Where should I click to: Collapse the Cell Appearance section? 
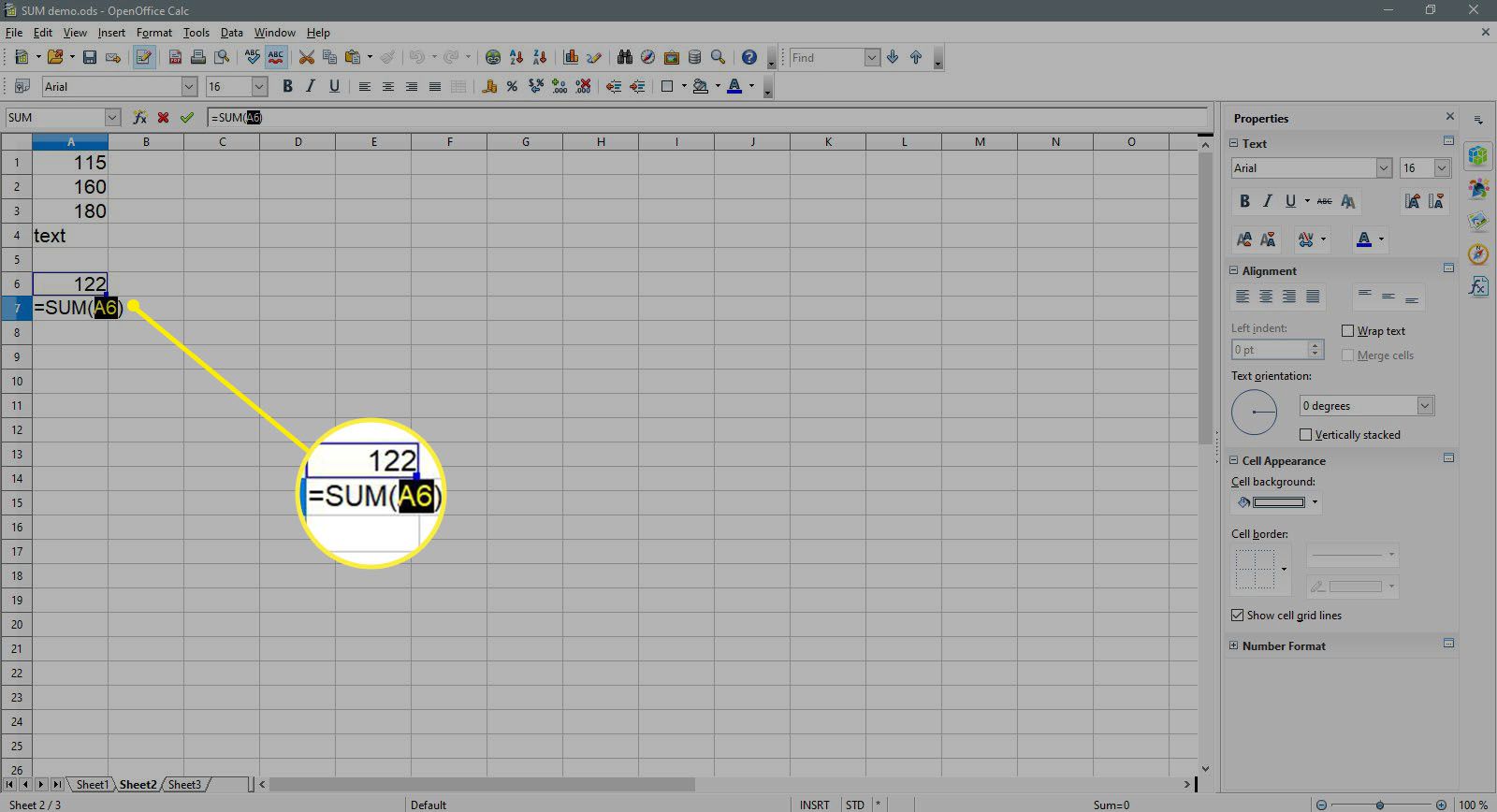pos(1233,461)
